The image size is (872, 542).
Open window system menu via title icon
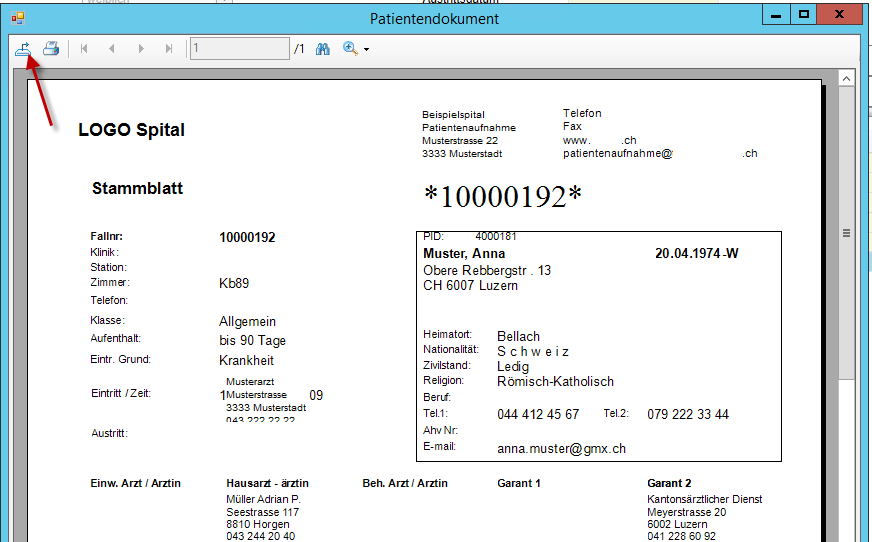click(x=17, y=17)
